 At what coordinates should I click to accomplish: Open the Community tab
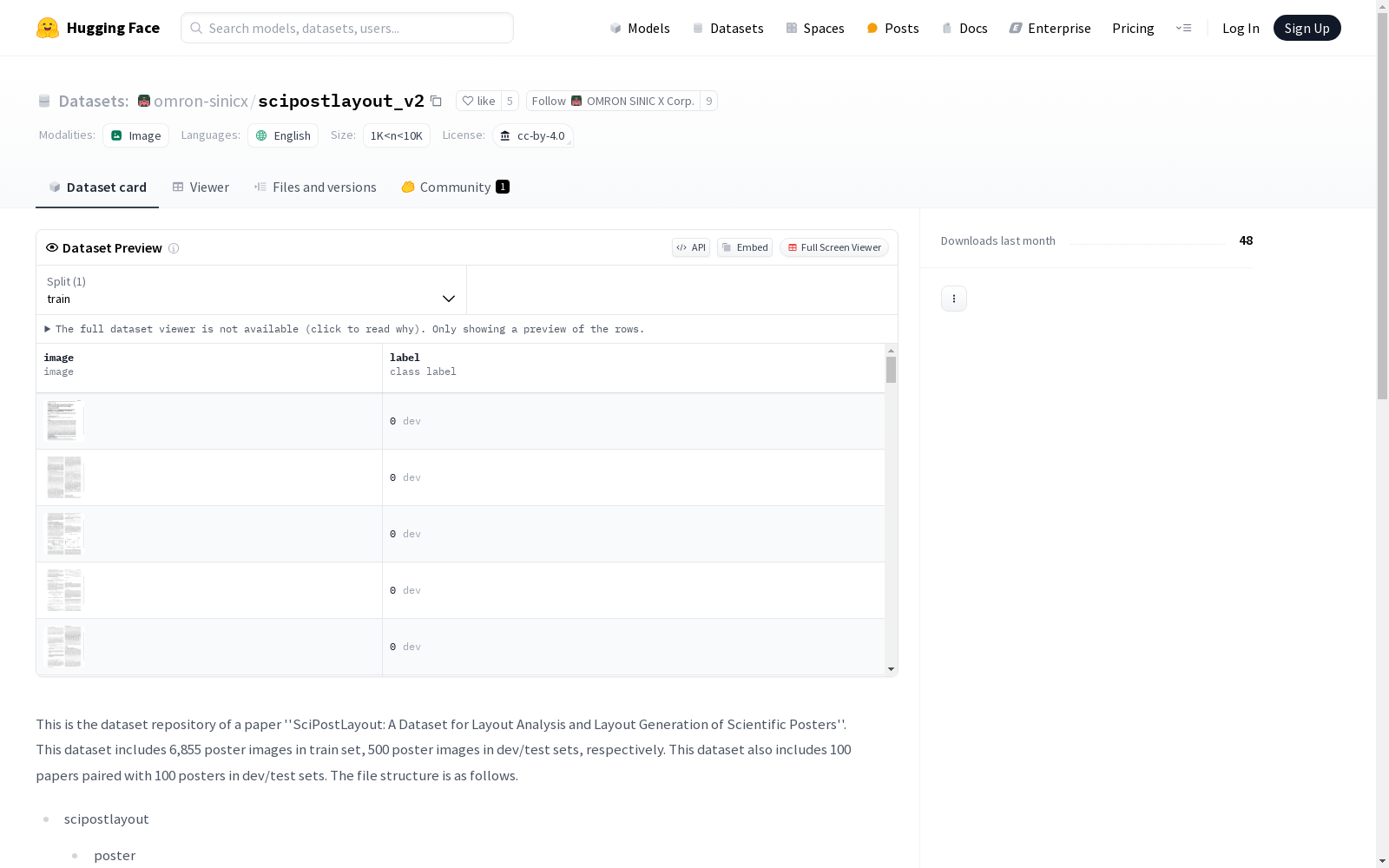click(x=455, y=187)
